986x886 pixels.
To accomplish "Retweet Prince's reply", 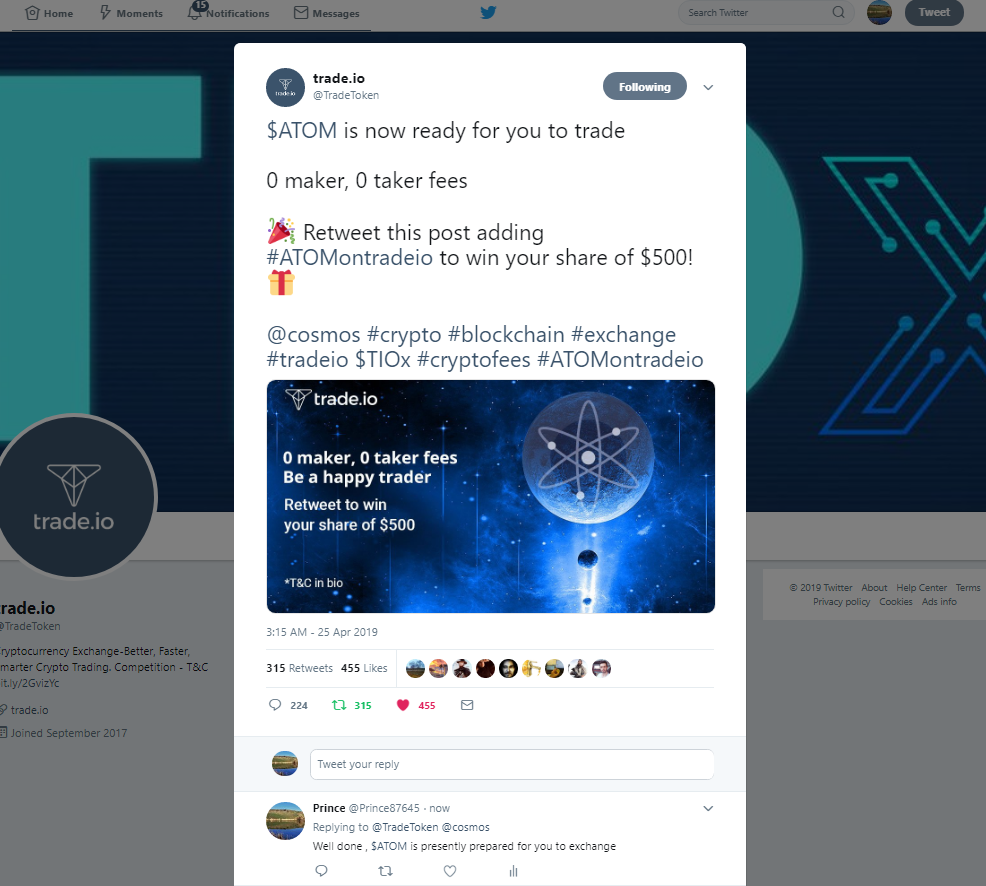I will (x=385, y=871).
